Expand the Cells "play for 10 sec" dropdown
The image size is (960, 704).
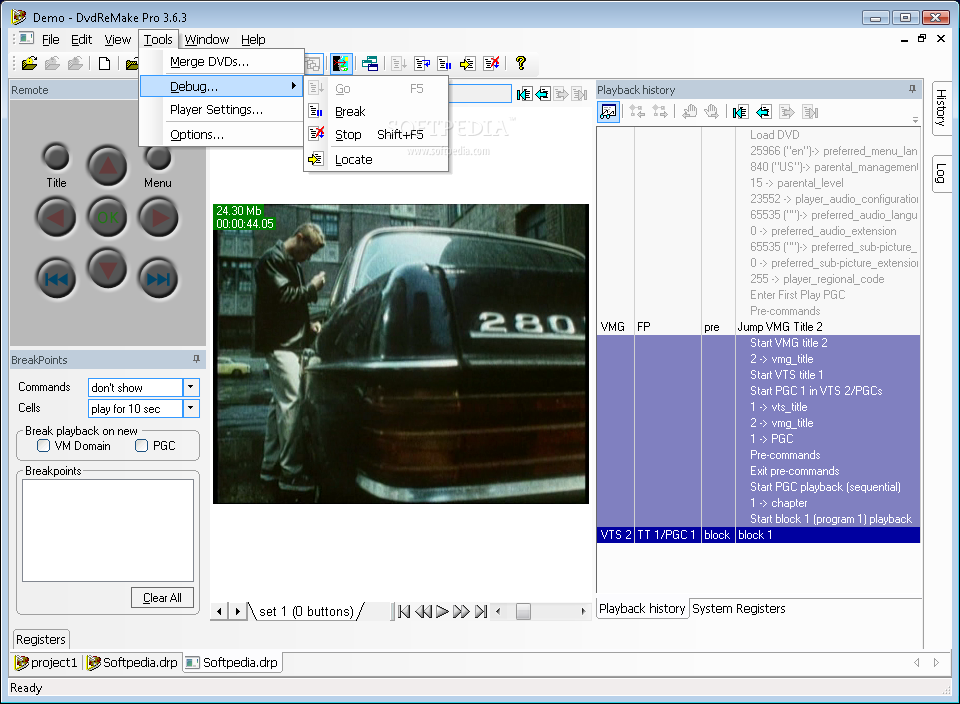click(191, 409)
